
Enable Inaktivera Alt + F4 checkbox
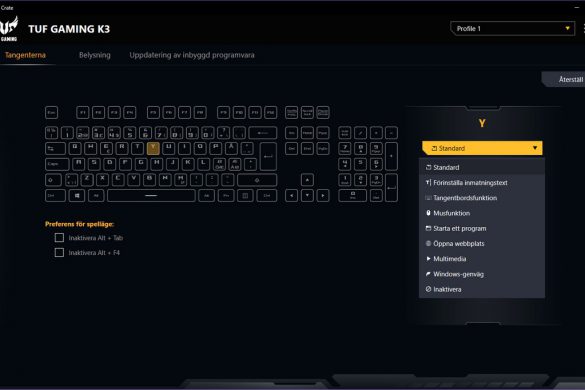[x=59, y=253]
